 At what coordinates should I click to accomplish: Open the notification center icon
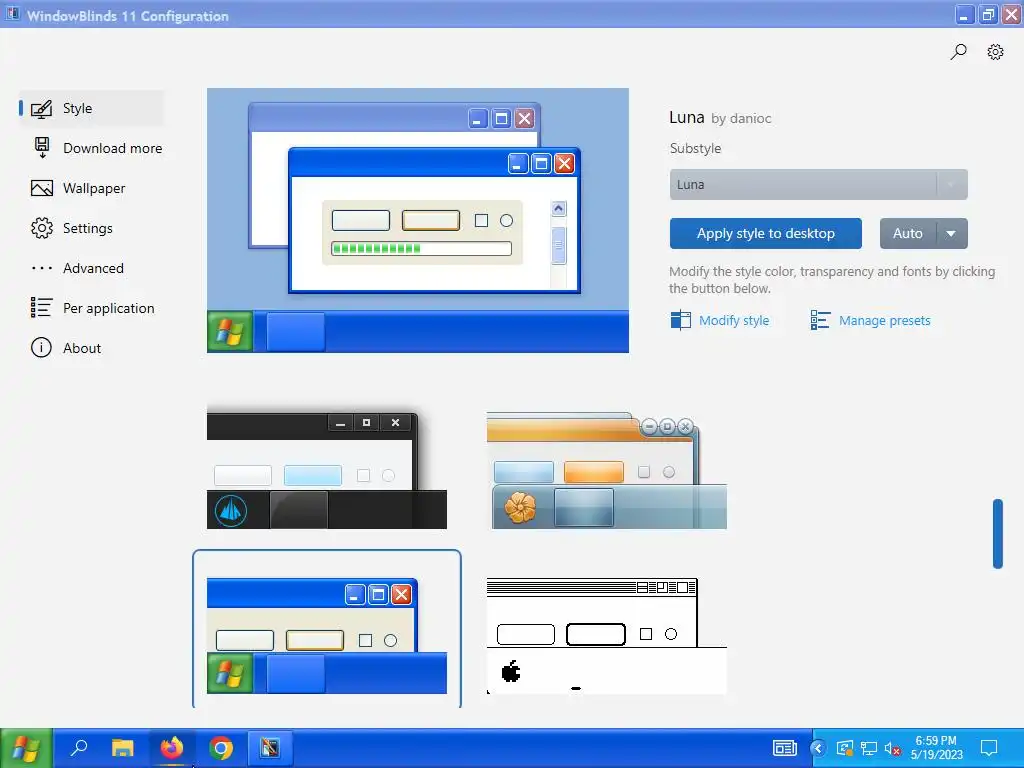pos(989,748)
